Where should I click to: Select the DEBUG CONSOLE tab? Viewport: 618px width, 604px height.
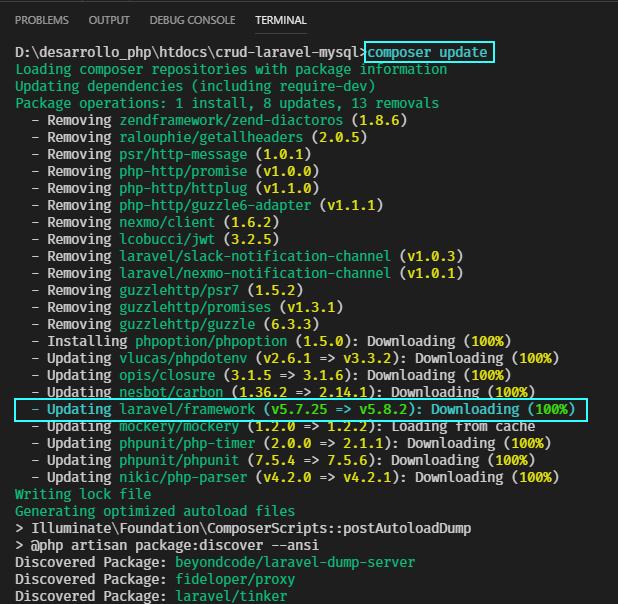pos(193,20)
